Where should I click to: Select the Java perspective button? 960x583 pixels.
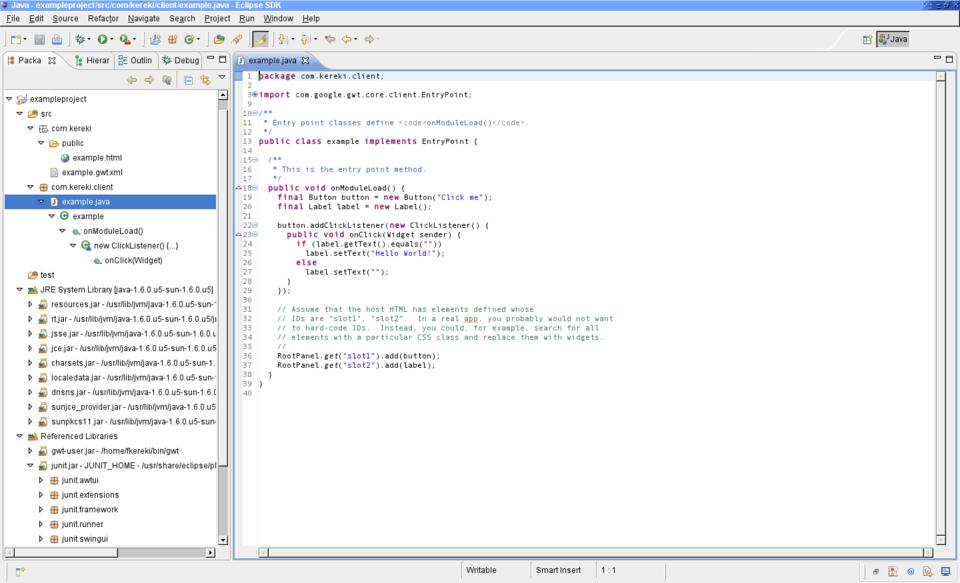[x=893, y=39]
